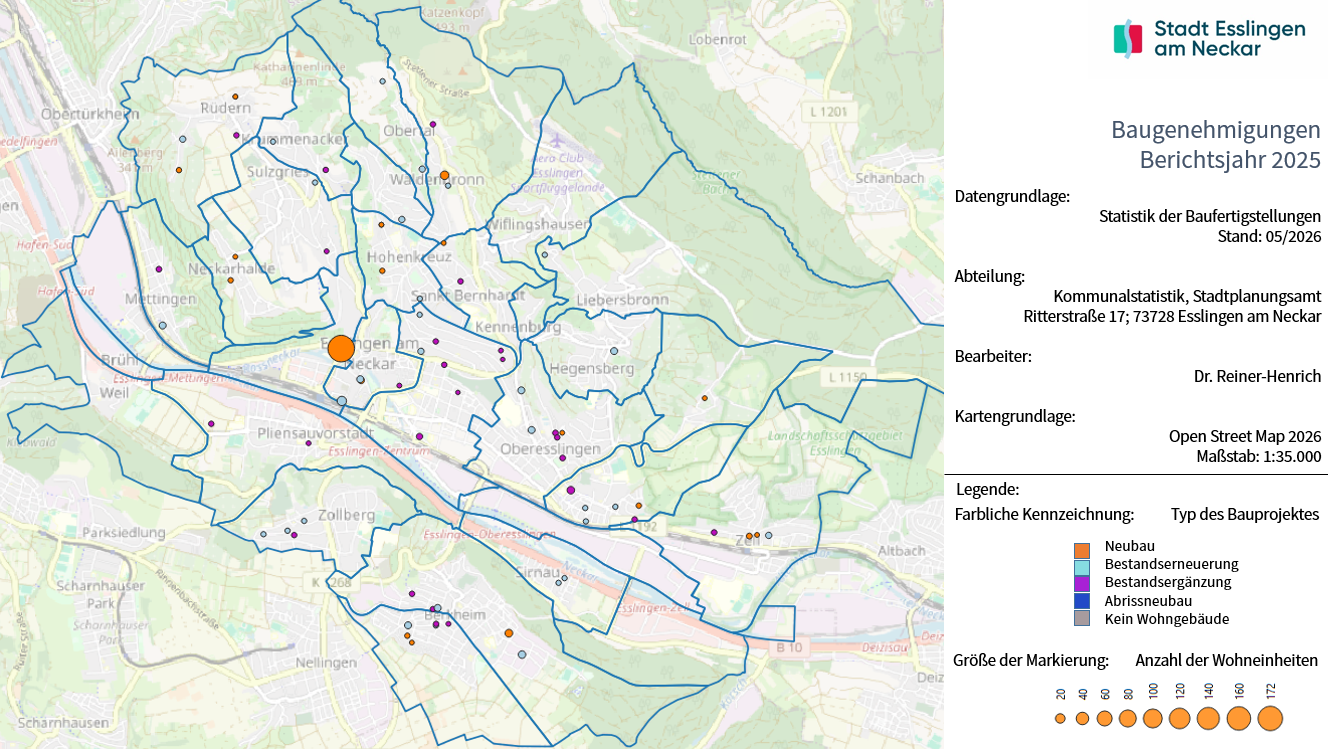
Task: Click the Stadt Esslingen am Neckar logo emblem
Action: (1128, 38)
